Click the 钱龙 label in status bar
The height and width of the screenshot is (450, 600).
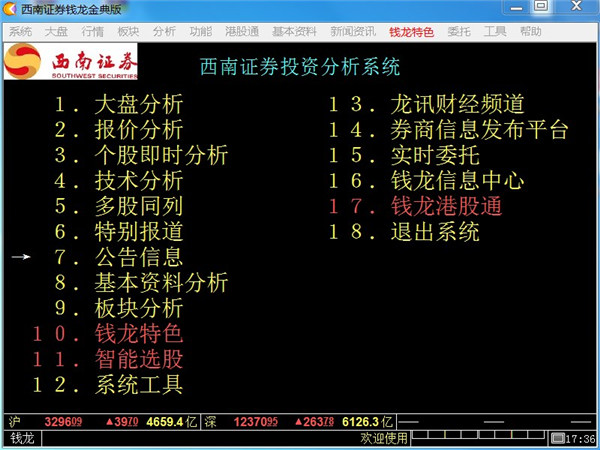point(22,438)
